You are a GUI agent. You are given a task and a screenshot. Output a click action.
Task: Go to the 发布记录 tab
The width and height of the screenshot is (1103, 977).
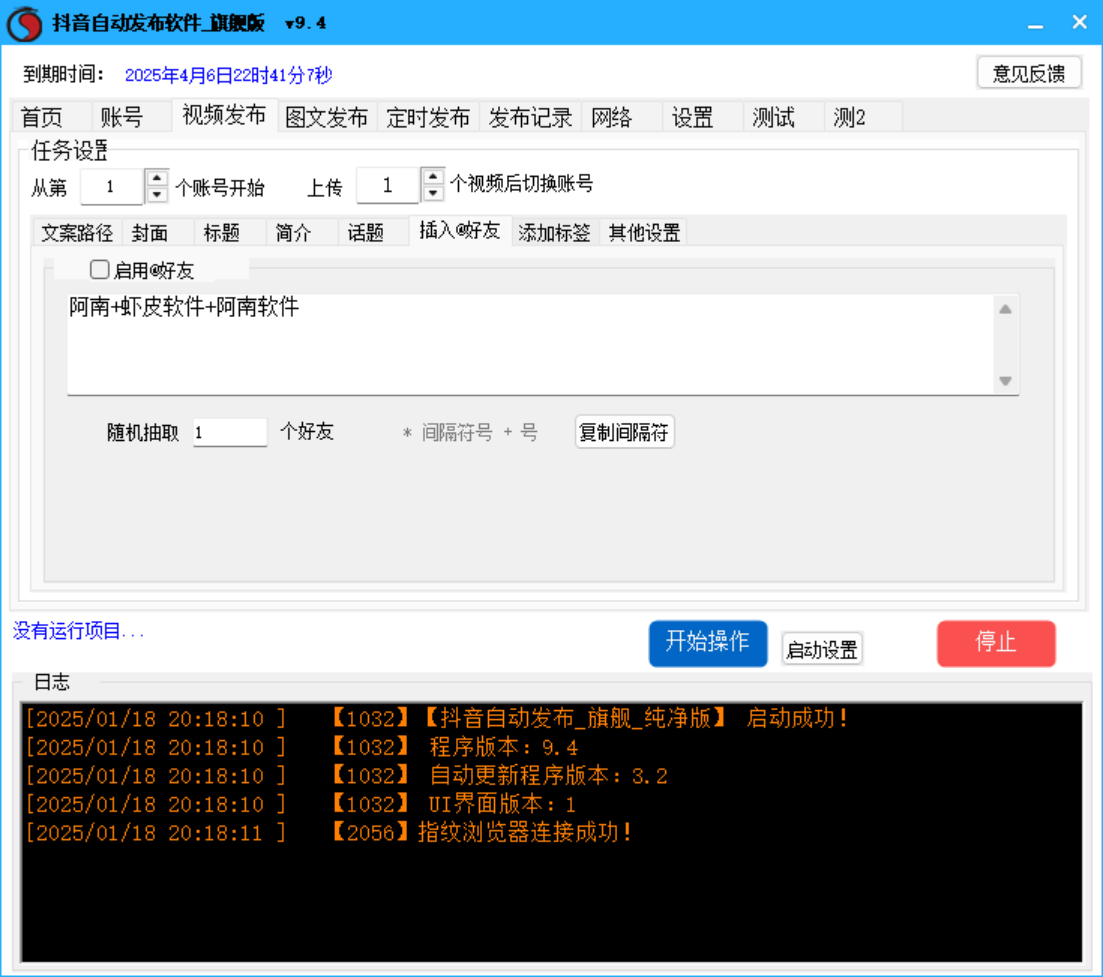(x=530, y=117)
